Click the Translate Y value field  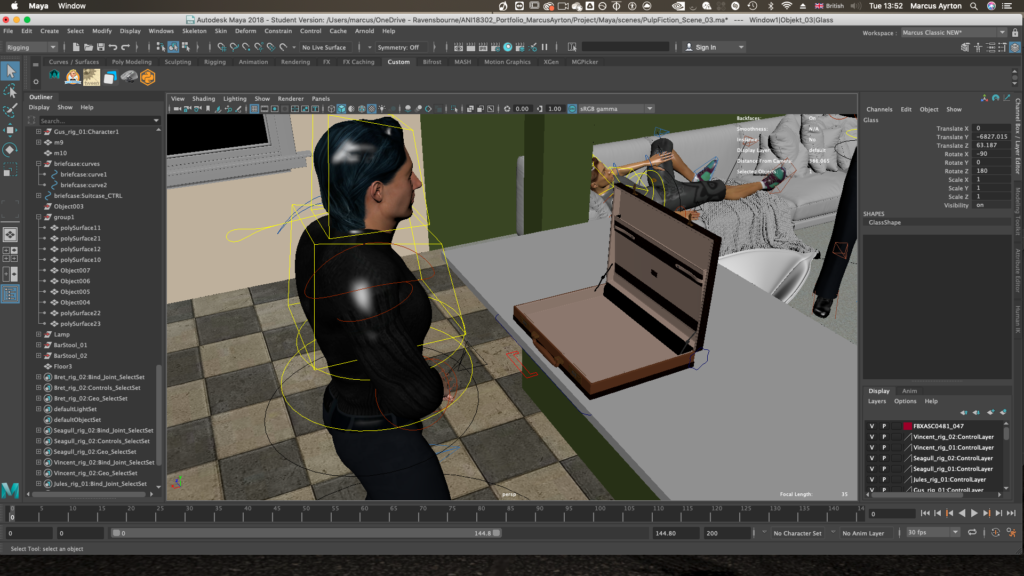[992, 137]
